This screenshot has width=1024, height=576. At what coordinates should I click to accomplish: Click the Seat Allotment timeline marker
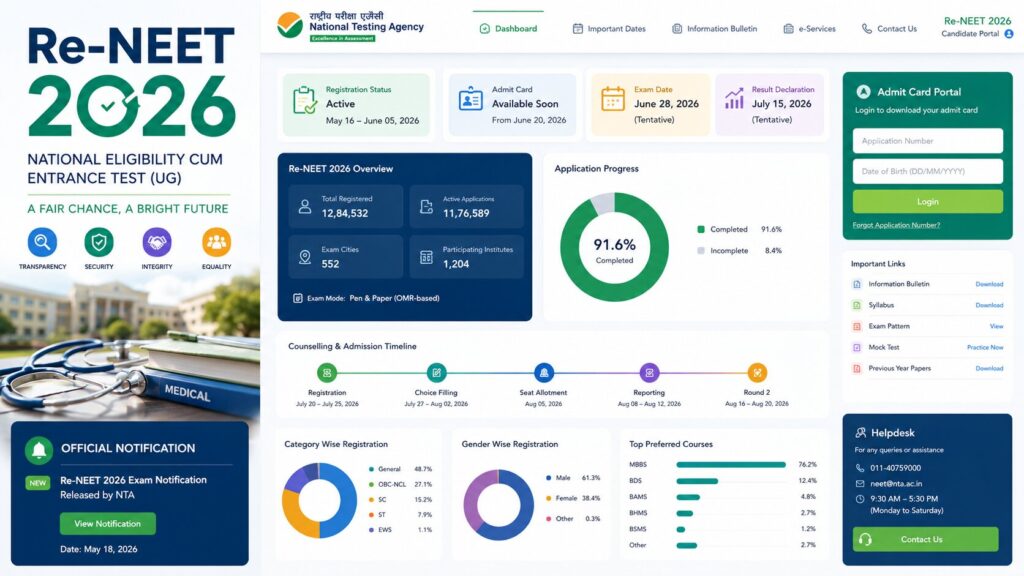point(543,373)
